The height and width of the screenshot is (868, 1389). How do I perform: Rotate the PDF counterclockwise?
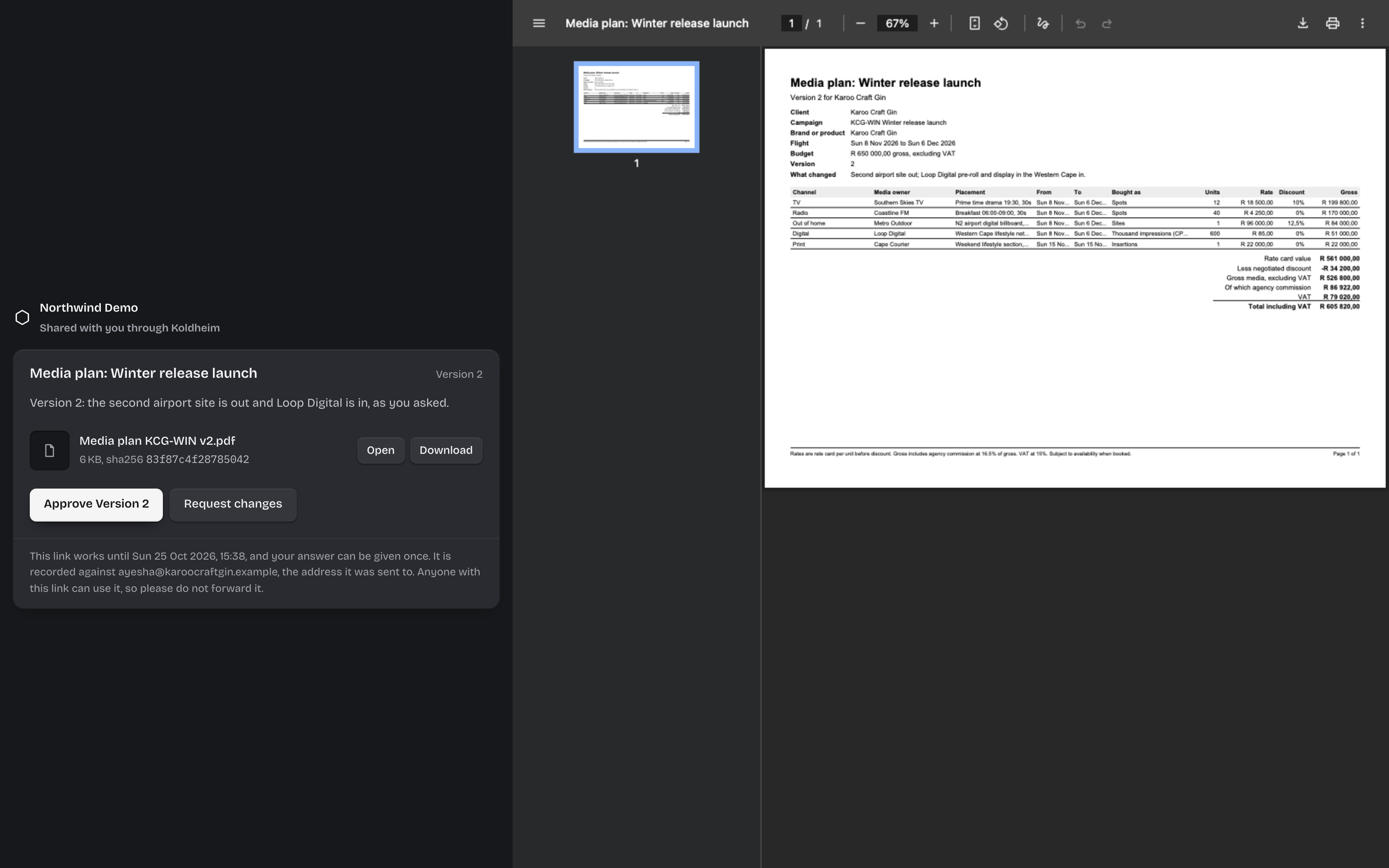pos(1001,24)
